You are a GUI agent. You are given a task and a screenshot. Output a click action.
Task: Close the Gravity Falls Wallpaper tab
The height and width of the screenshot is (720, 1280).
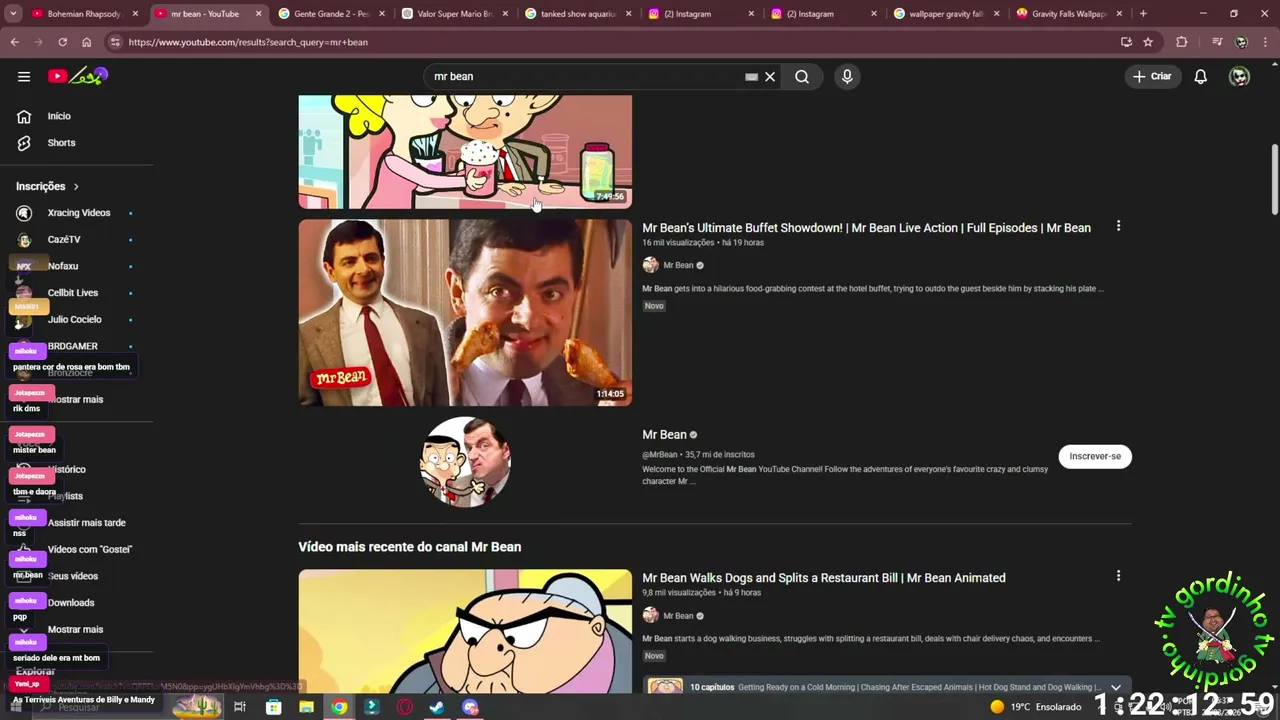pos(1118,14)
